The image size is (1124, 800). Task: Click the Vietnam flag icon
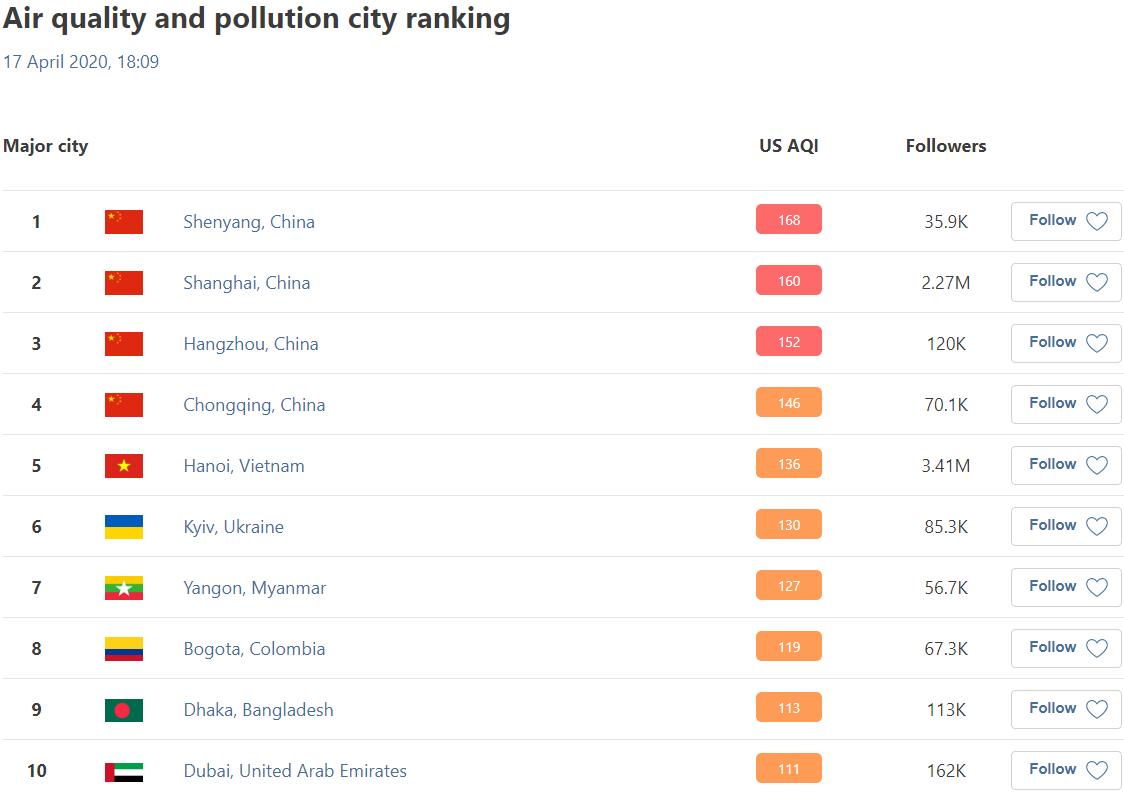(x=124, y=466)
